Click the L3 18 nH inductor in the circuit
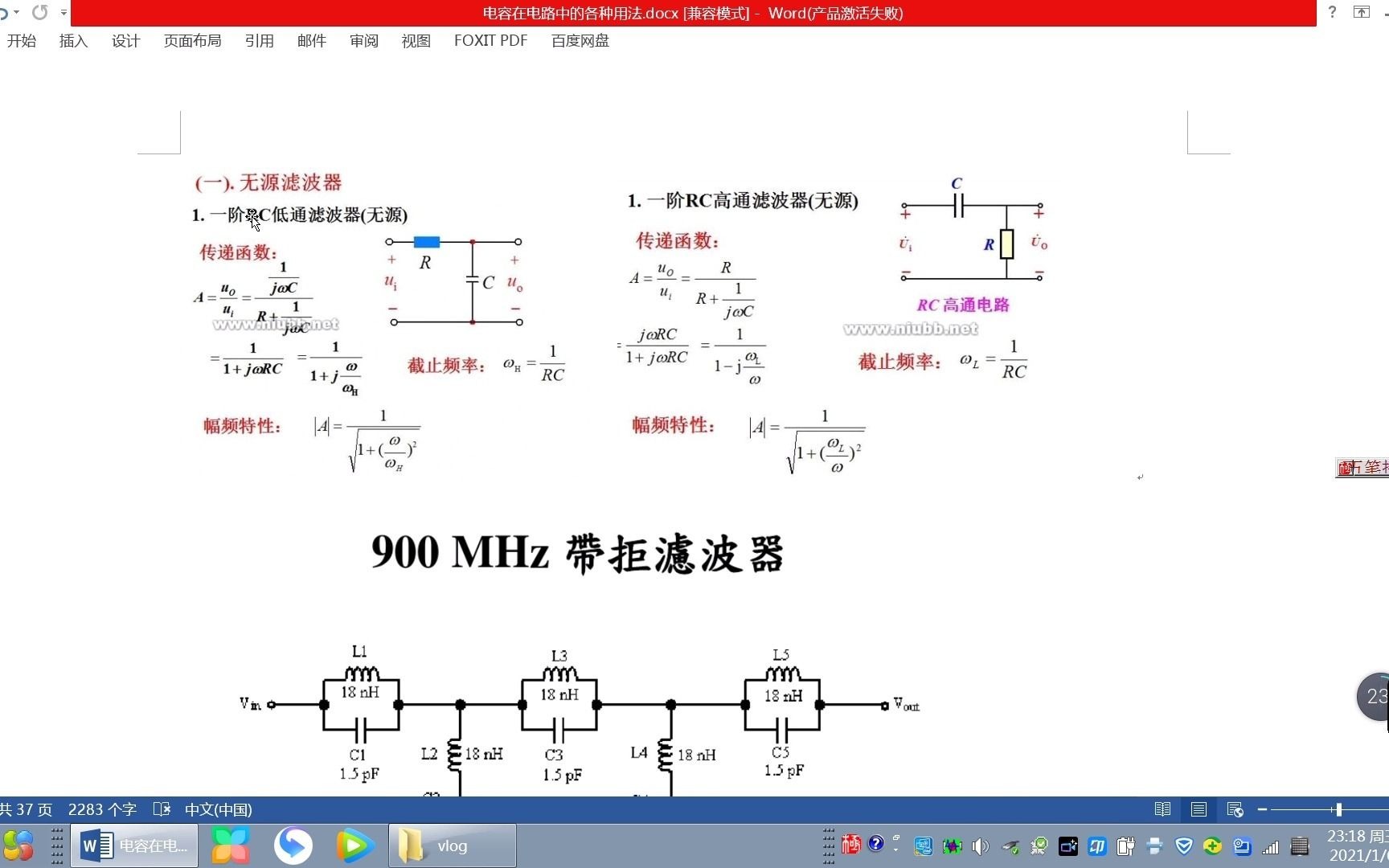The height and width of the screenshot is (868, 1389). point(559,676)
